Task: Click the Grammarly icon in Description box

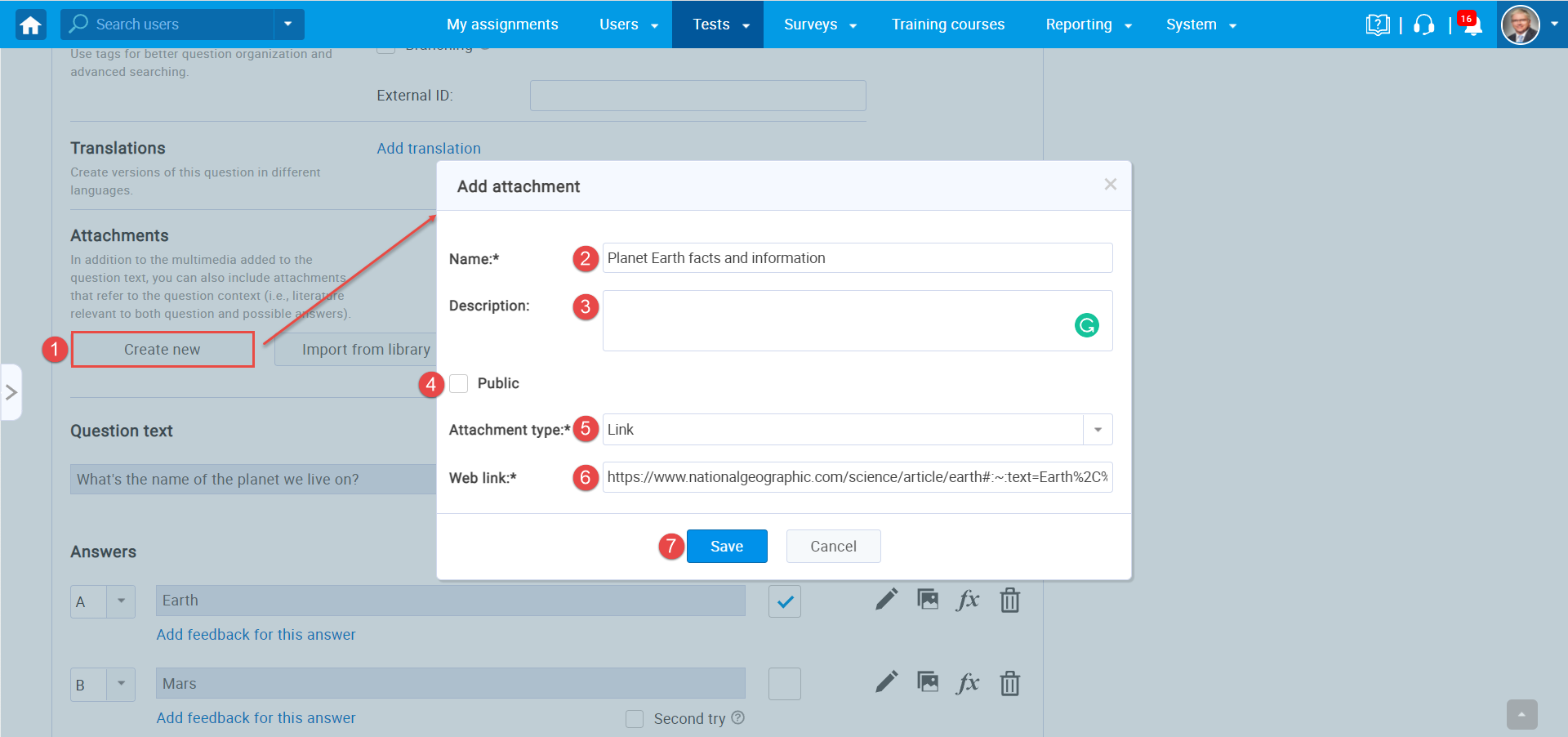Action: 1086,325
